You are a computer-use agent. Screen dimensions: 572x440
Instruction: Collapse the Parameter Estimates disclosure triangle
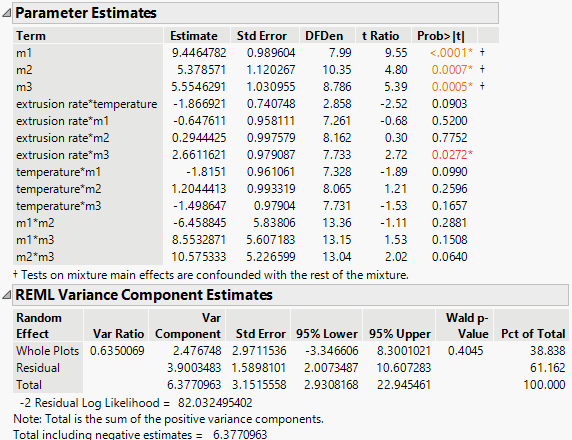(6, 13)
